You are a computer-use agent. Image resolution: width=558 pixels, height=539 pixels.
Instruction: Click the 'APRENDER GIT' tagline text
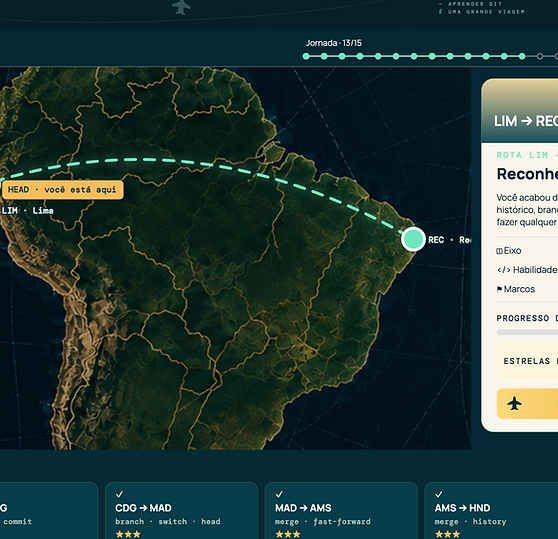(x=475, y=4)
